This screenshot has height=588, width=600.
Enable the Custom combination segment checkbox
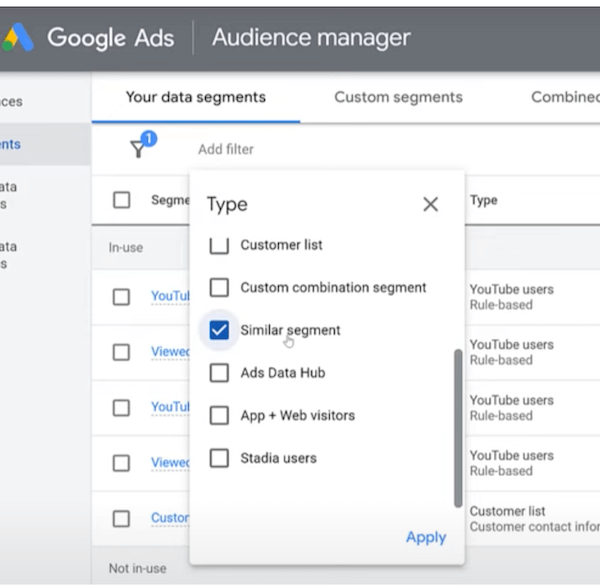[219, 288]
